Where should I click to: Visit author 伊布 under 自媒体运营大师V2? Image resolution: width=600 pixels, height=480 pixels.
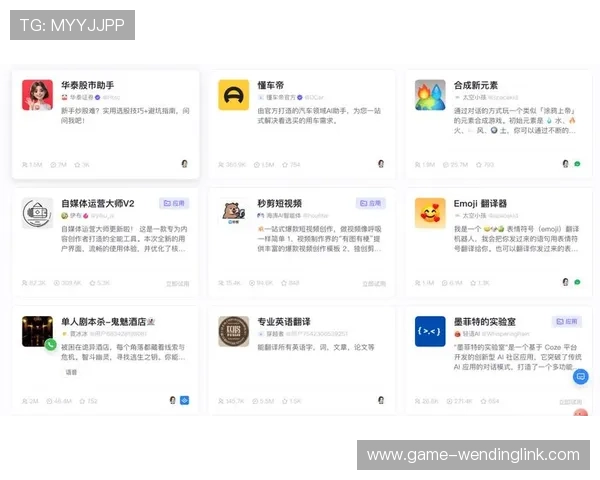pyautogui.click(x=75, y=216)
